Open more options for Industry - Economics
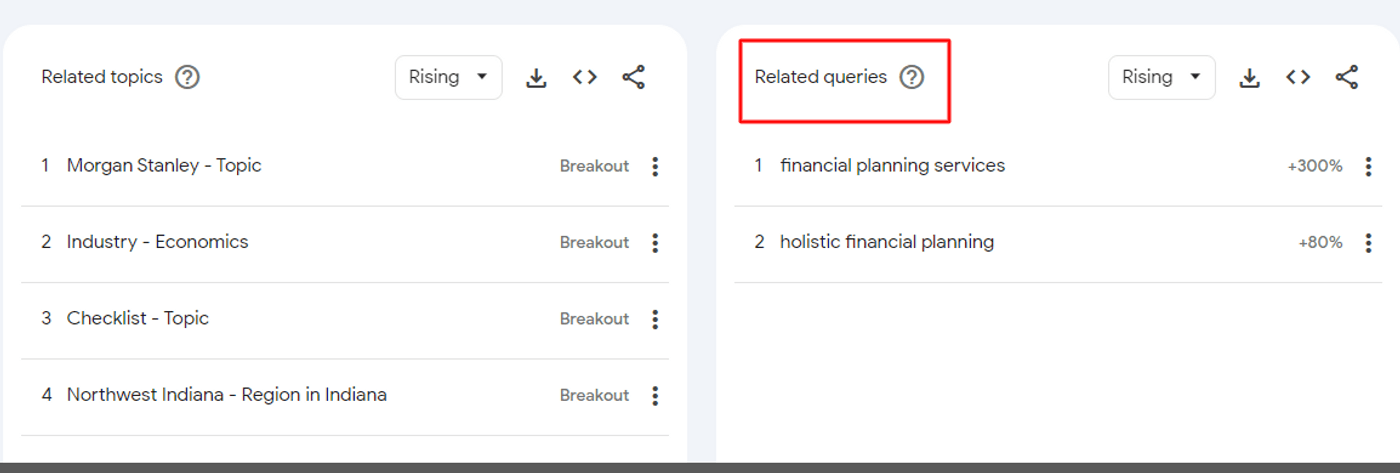 [655, 242]
